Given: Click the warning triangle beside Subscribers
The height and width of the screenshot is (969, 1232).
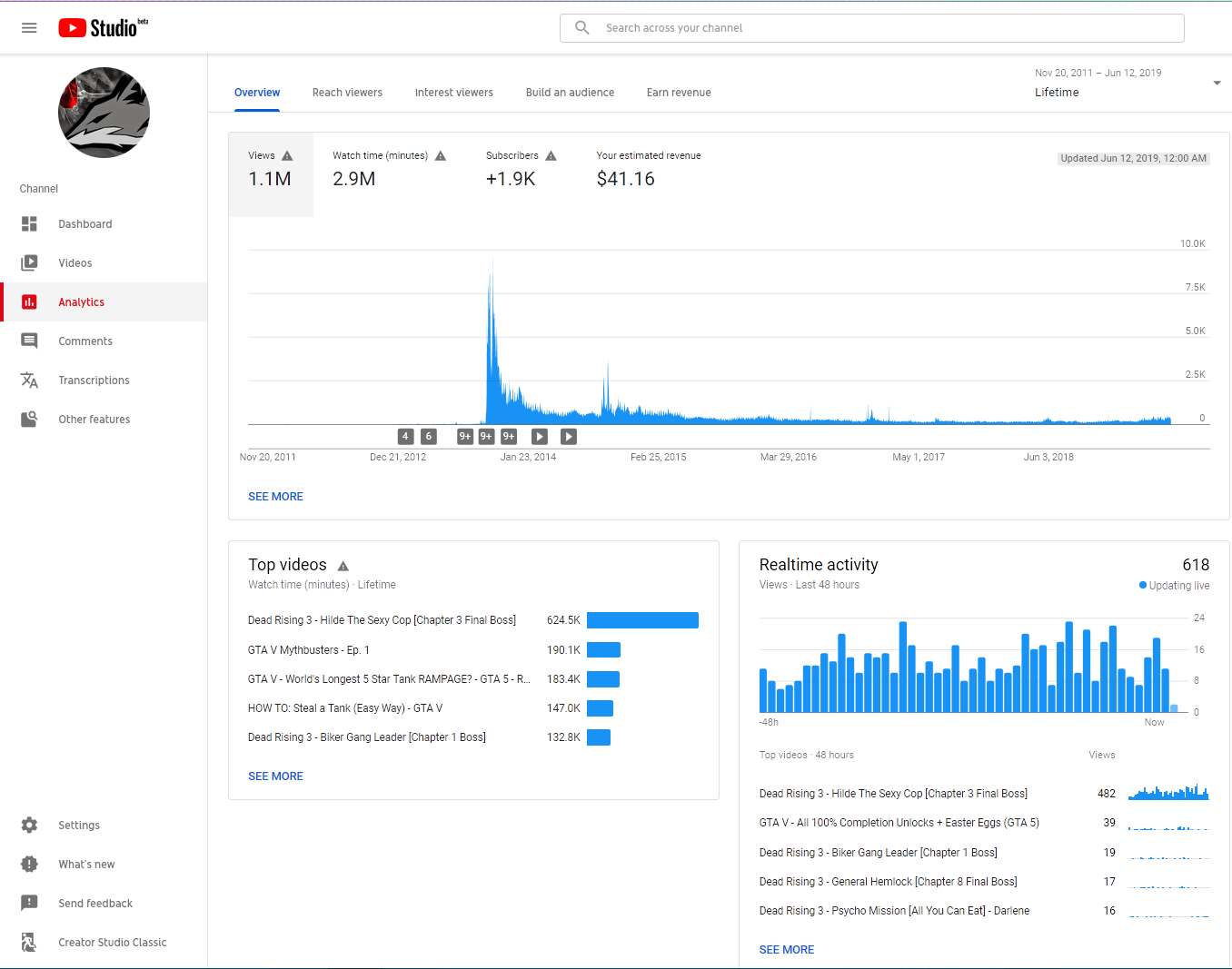Looking at the screenshot, I should 551,156.
